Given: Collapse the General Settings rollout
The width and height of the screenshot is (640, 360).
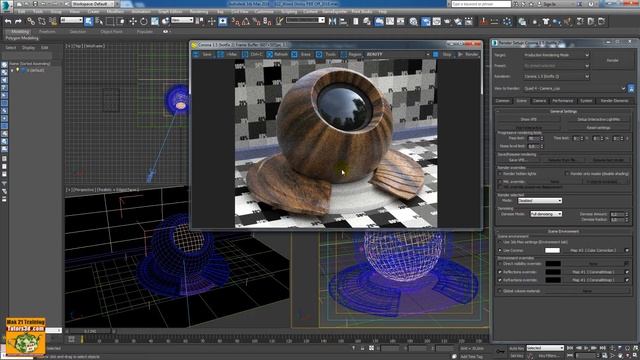Looking at the screenshot, I should (x=563, y=111).
